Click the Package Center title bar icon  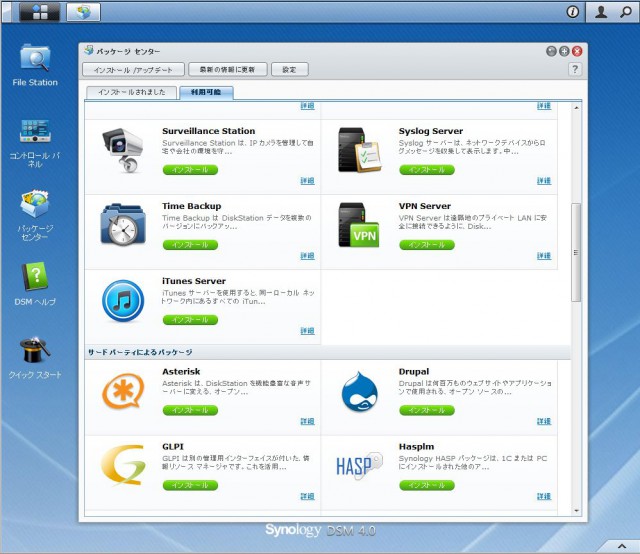pyautogui.click(x=89, y=51)
